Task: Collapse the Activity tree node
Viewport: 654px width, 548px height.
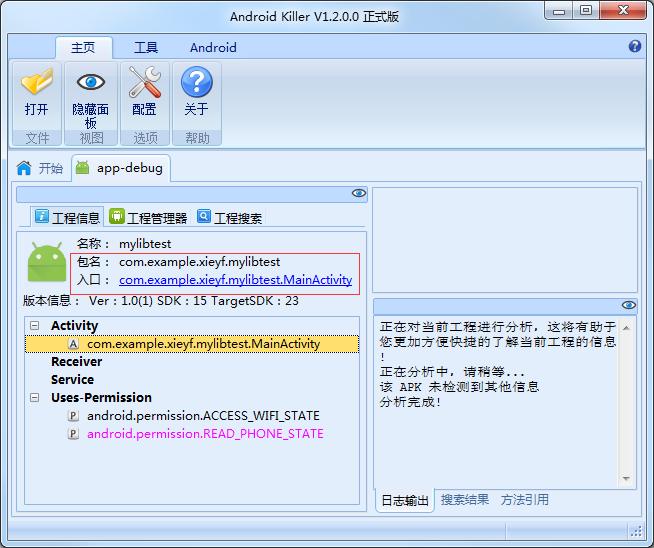Action: (35, 326)
